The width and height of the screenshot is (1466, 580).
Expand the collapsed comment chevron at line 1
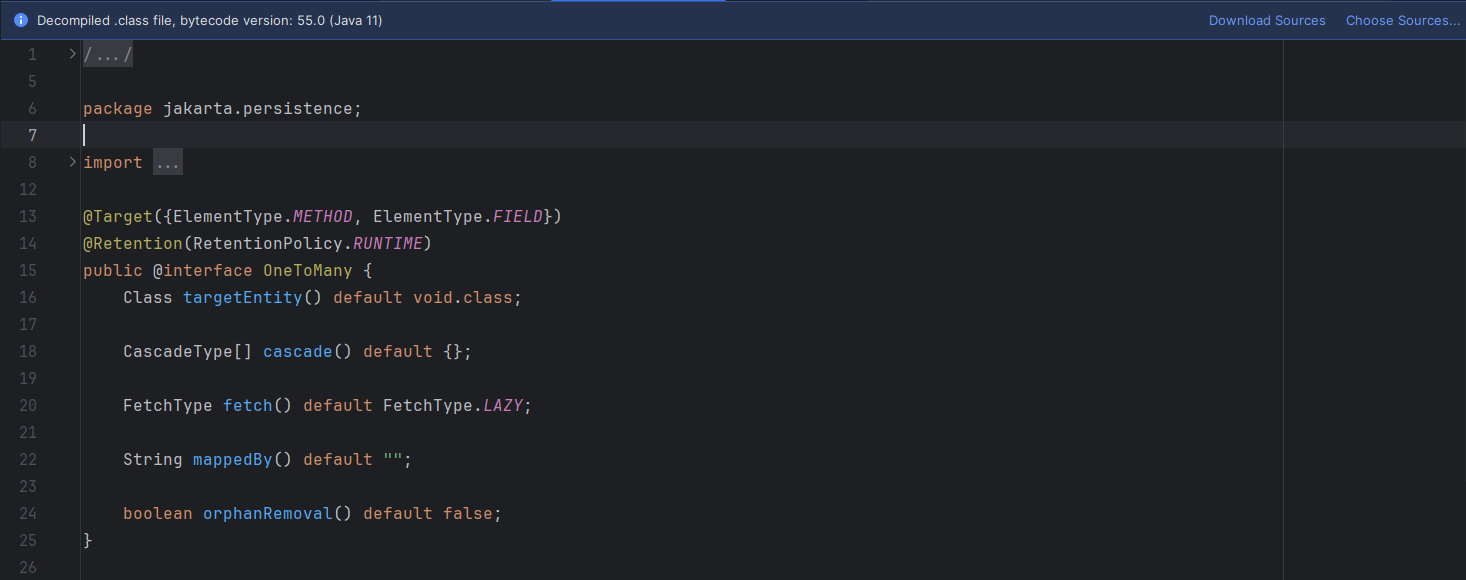(70, 53)
